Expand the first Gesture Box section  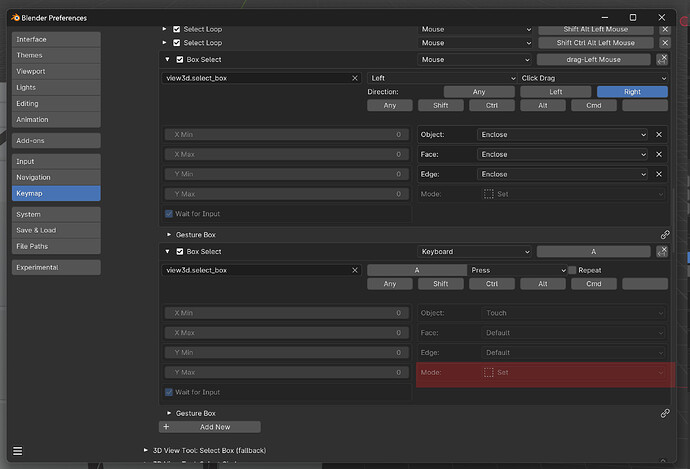(169, 235)
